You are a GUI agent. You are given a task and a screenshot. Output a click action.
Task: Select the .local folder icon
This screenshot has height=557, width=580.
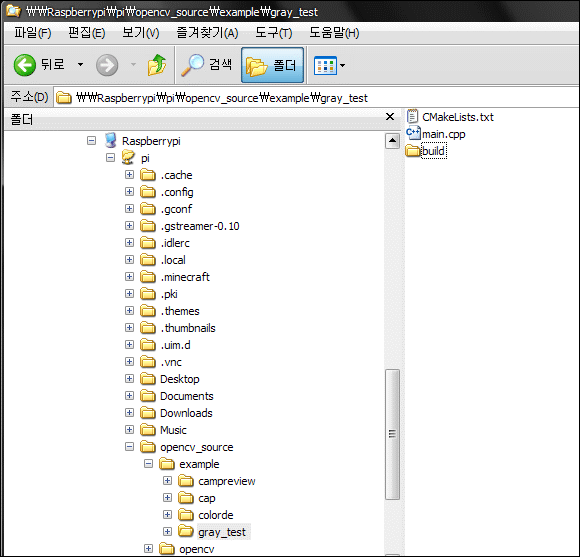[x=148, y=260]
